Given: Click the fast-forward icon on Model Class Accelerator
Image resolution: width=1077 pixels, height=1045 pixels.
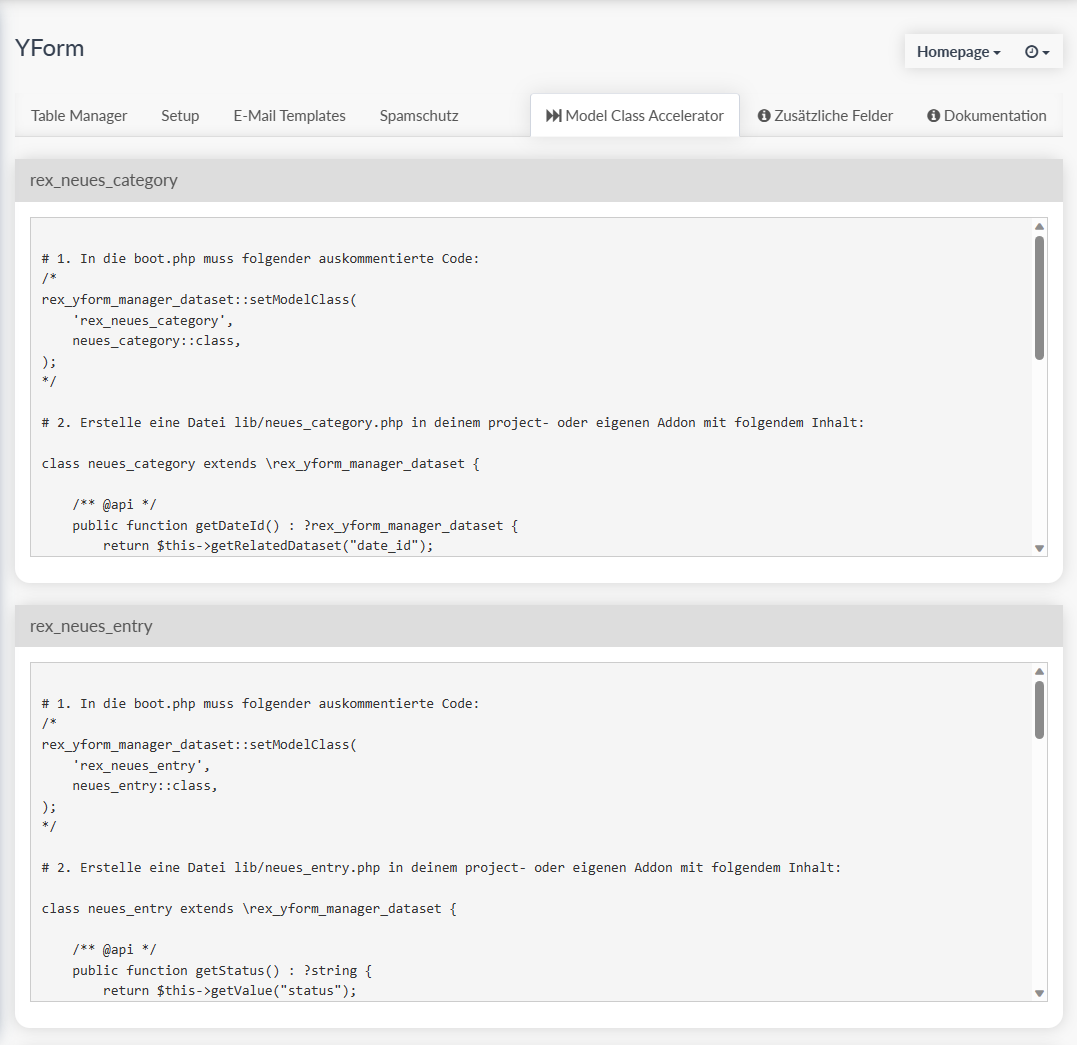Looking at the screenshot, I should (x=554, y=115).
